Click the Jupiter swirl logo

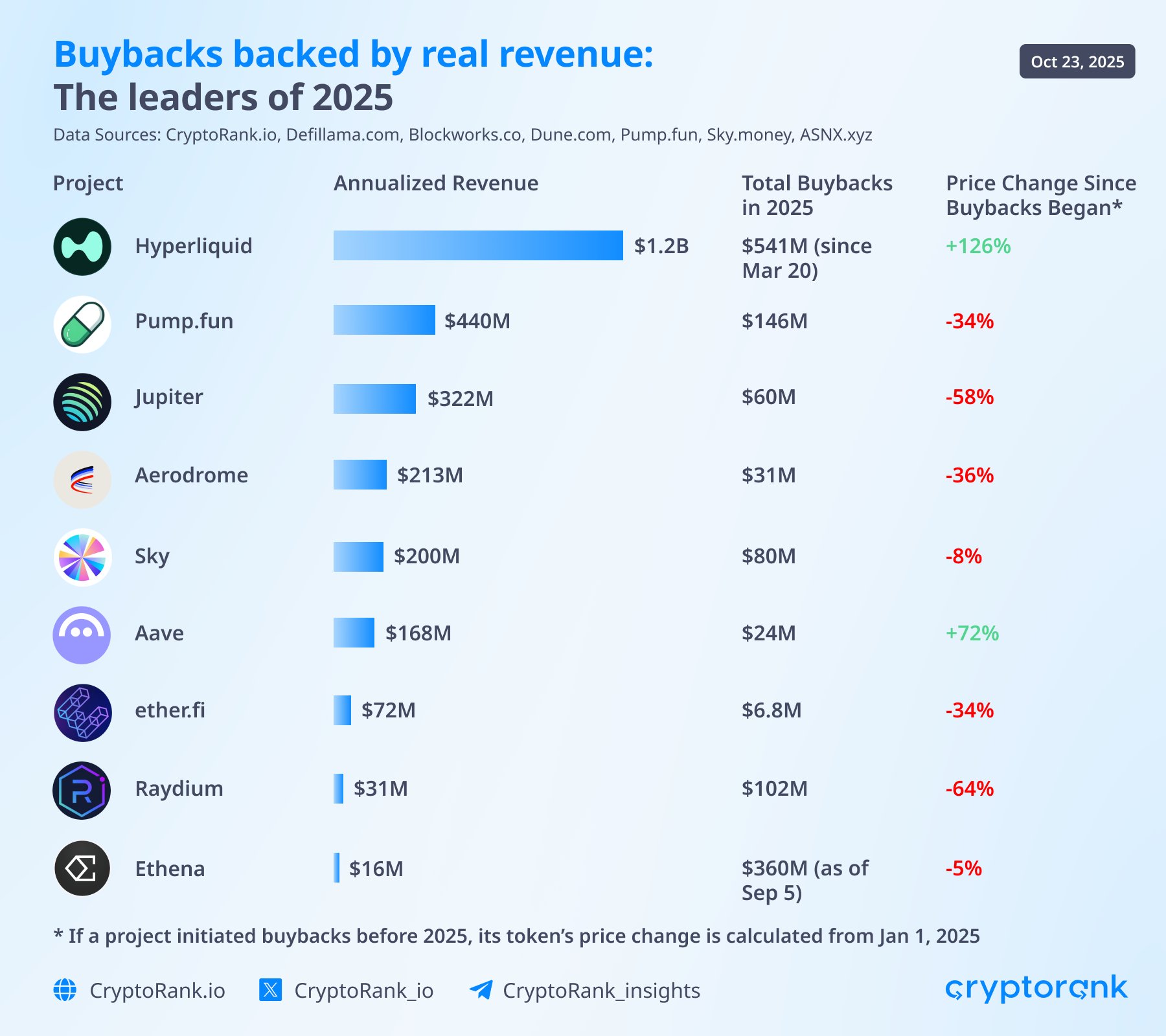pyautogui.click(x=82, y=401)
